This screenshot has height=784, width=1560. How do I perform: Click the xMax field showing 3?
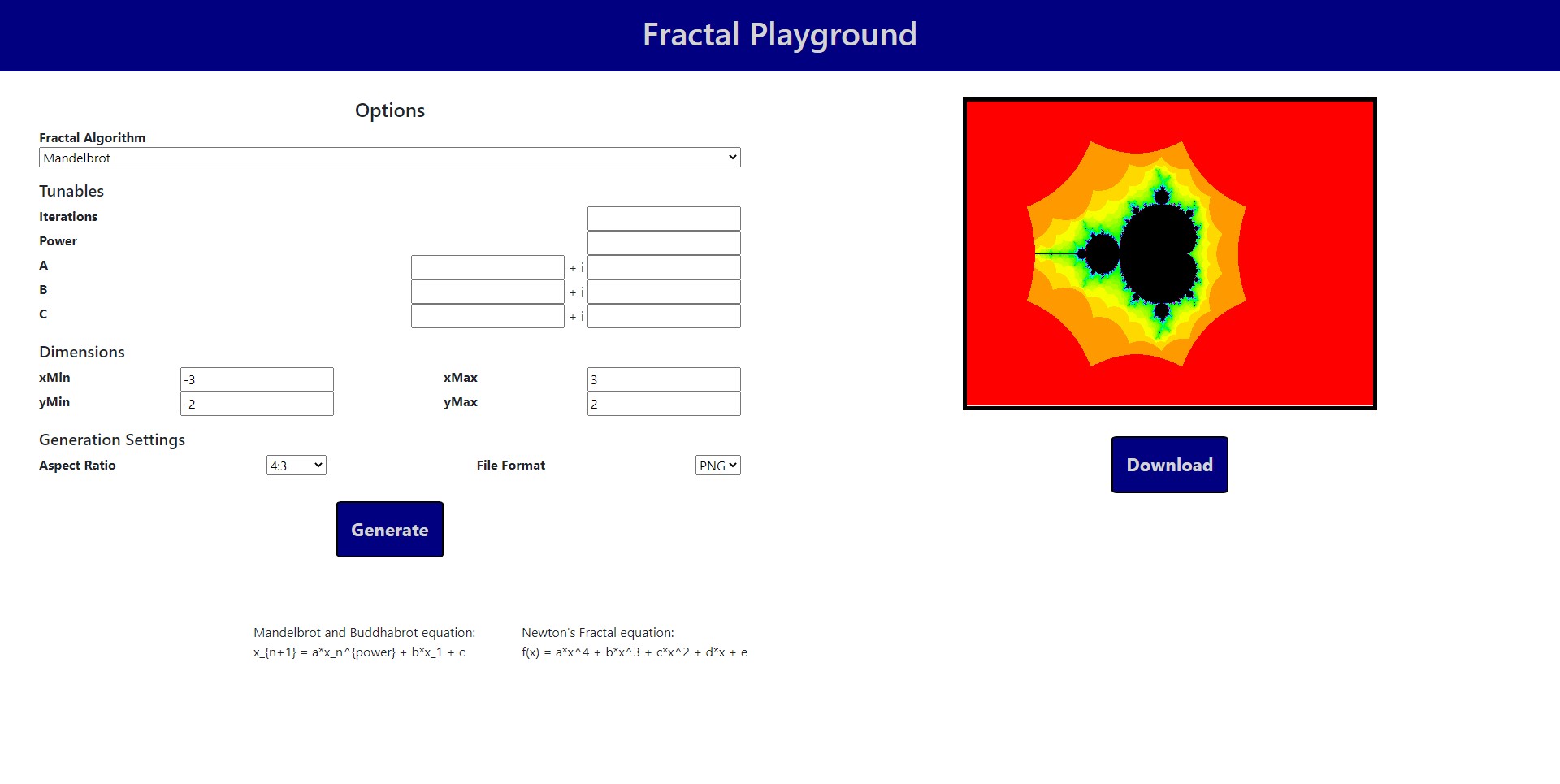[664, 379]
